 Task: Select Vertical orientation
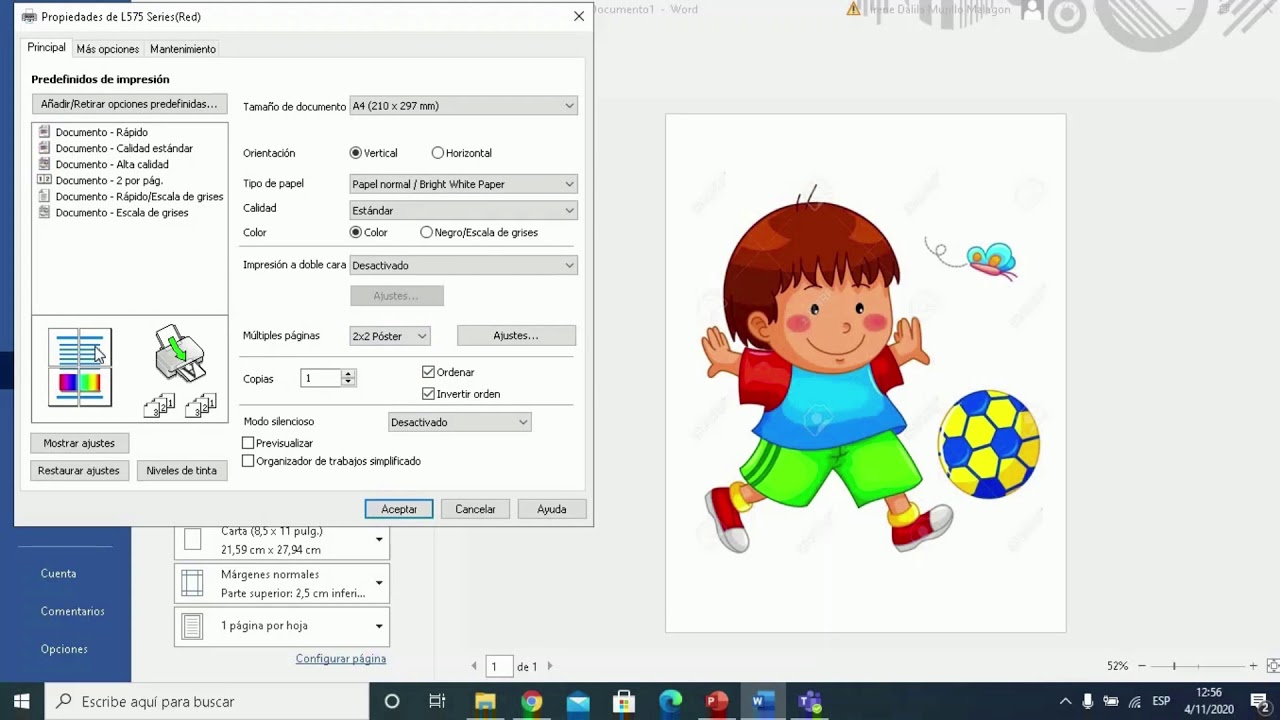373,153
